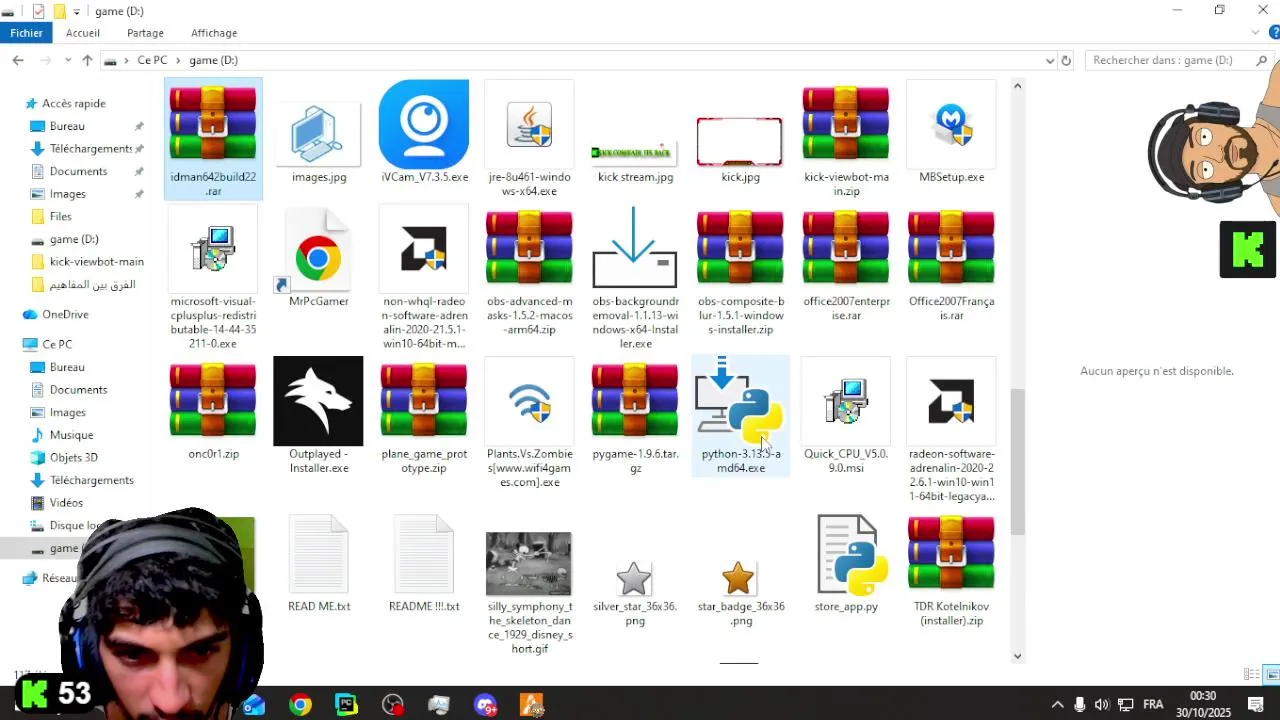Select the idman642build22.rar archive

click(x=213, y=139)
